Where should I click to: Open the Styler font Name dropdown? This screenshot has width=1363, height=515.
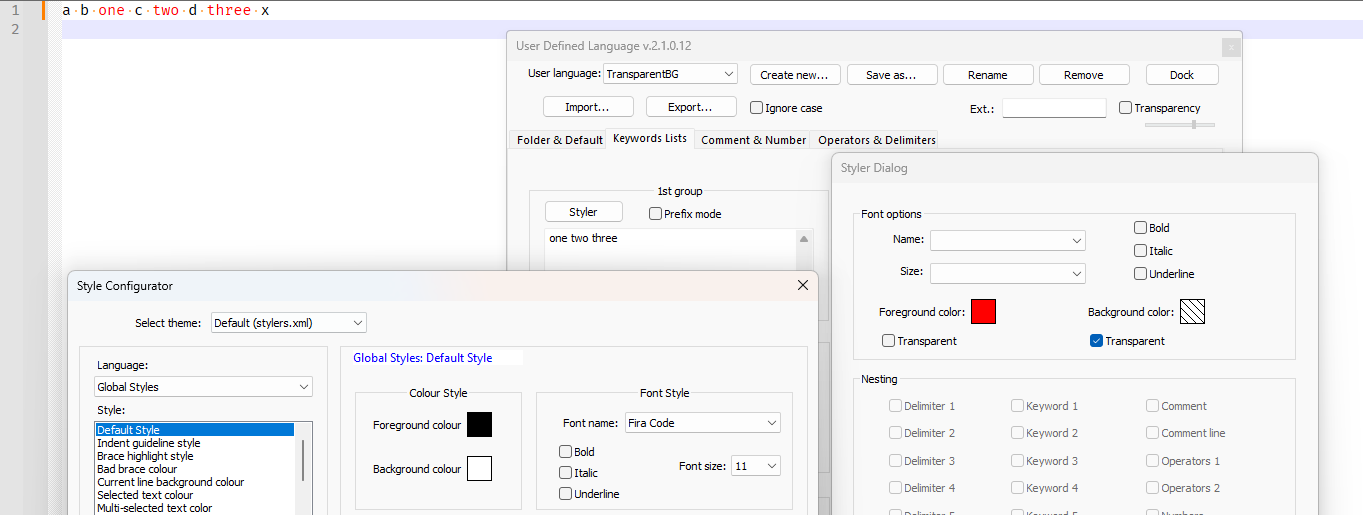(x=1007, y=240)
